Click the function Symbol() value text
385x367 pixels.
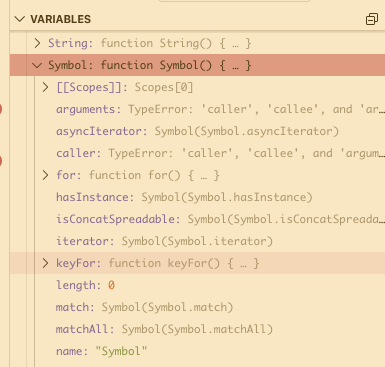pos(176,65)
